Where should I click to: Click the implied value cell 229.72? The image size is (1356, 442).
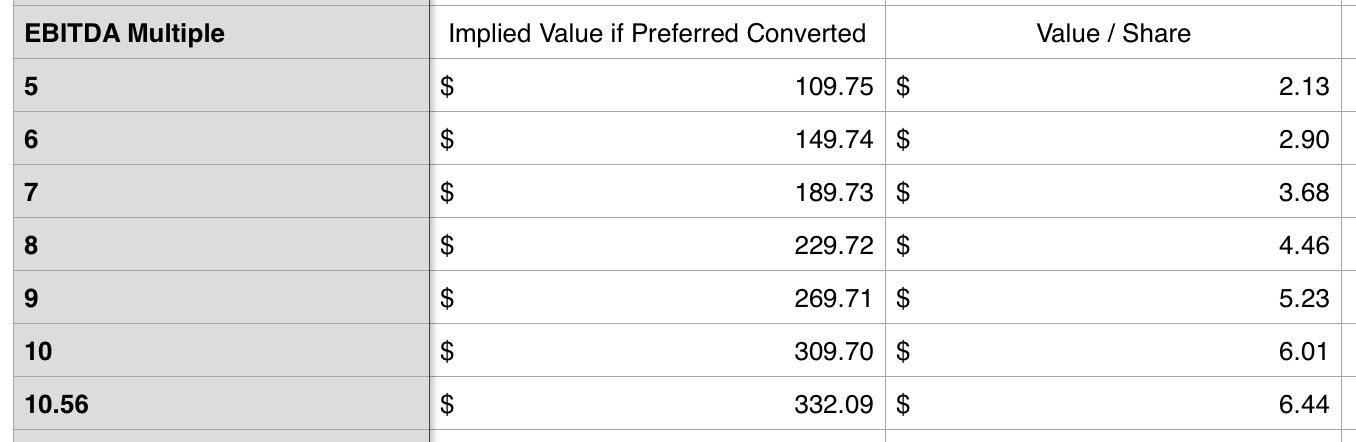(657, 244)
